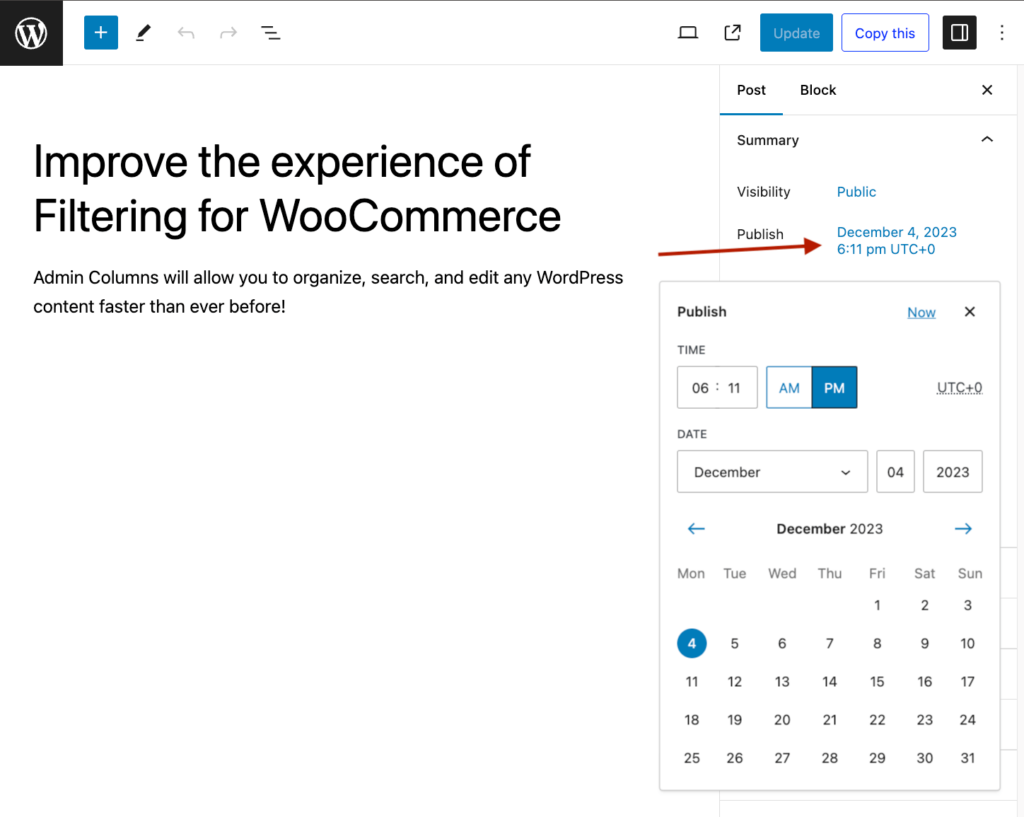Open the editor Options three-dot menu
The width and height of the screenshot is (1024, 817).
click(1002, 32)
